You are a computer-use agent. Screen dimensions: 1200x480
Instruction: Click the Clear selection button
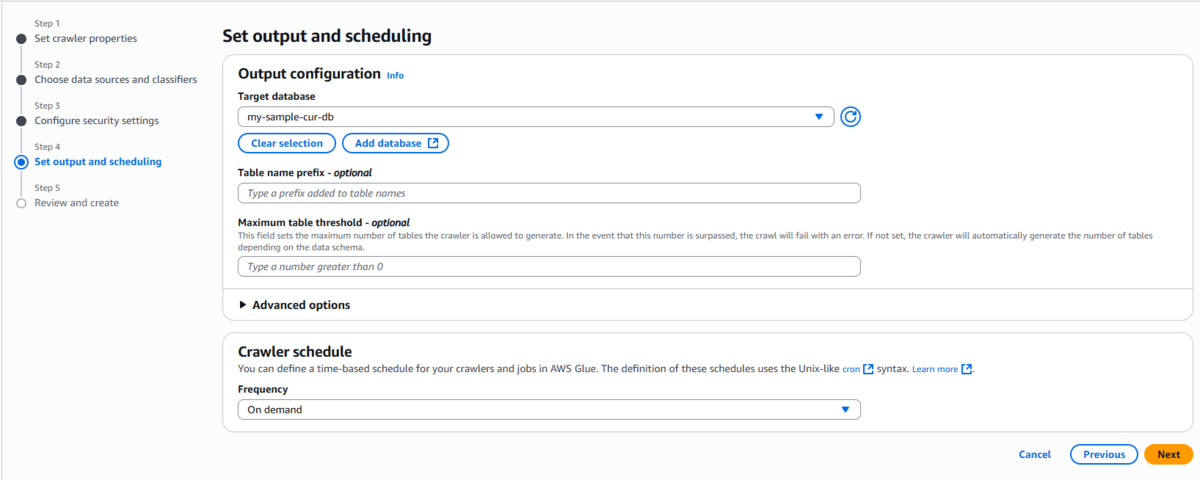tap(287, 143)
